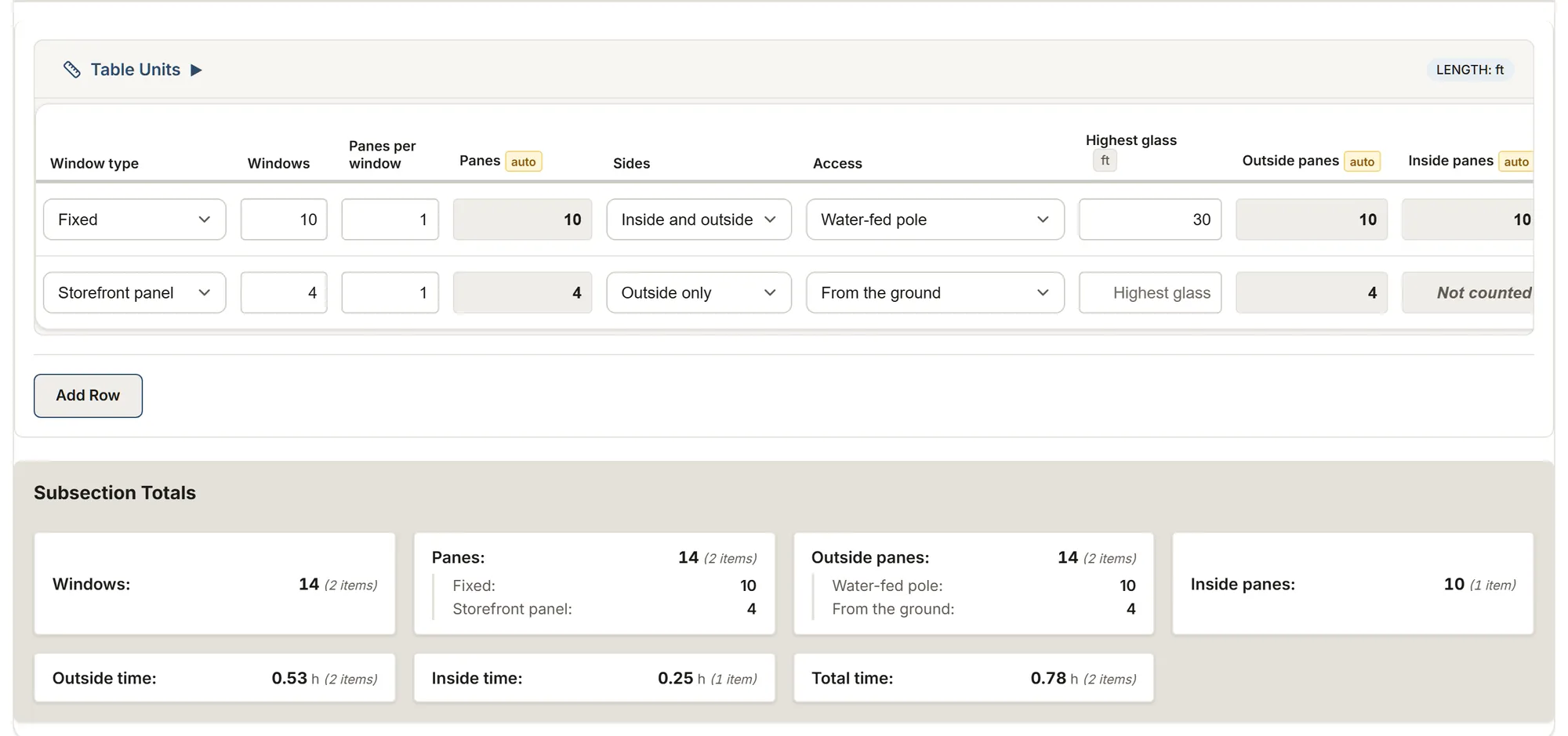Click the Highest glass field containing 30
1568x736 pixels.
[1150, 219]
